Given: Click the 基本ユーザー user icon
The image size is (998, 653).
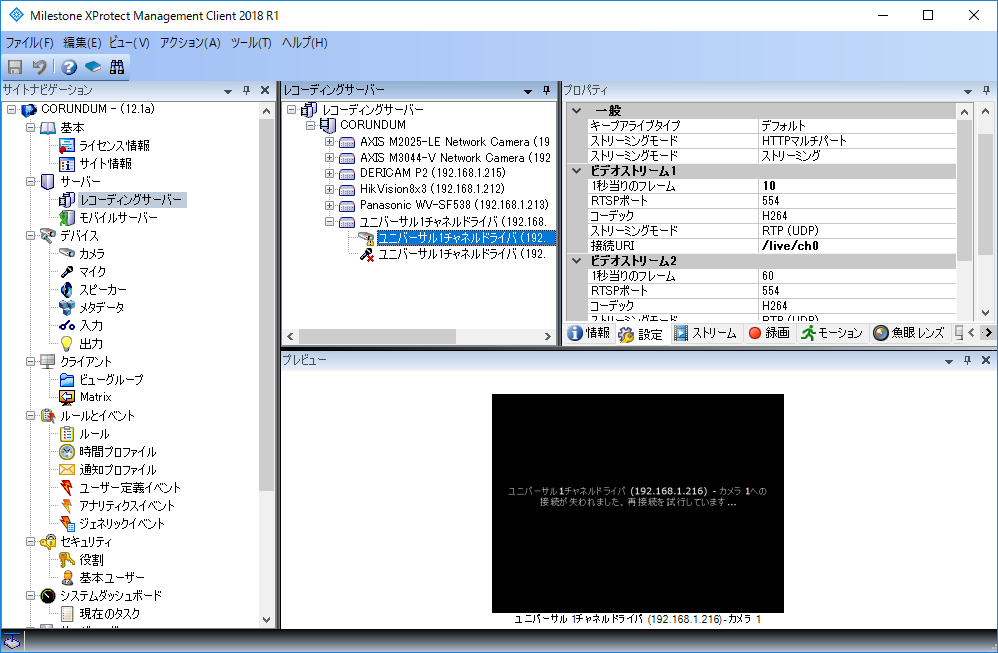Looking at the screenshot, I should pos(67,577).
